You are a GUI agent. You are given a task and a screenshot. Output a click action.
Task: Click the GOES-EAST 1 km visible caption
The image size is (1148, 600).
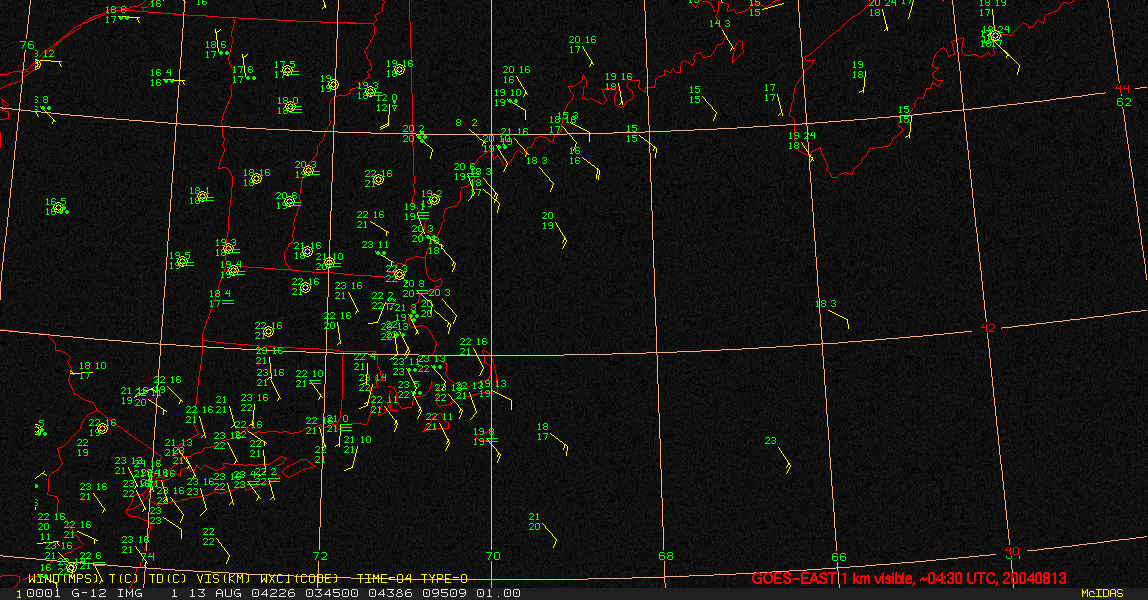(909, 578)
